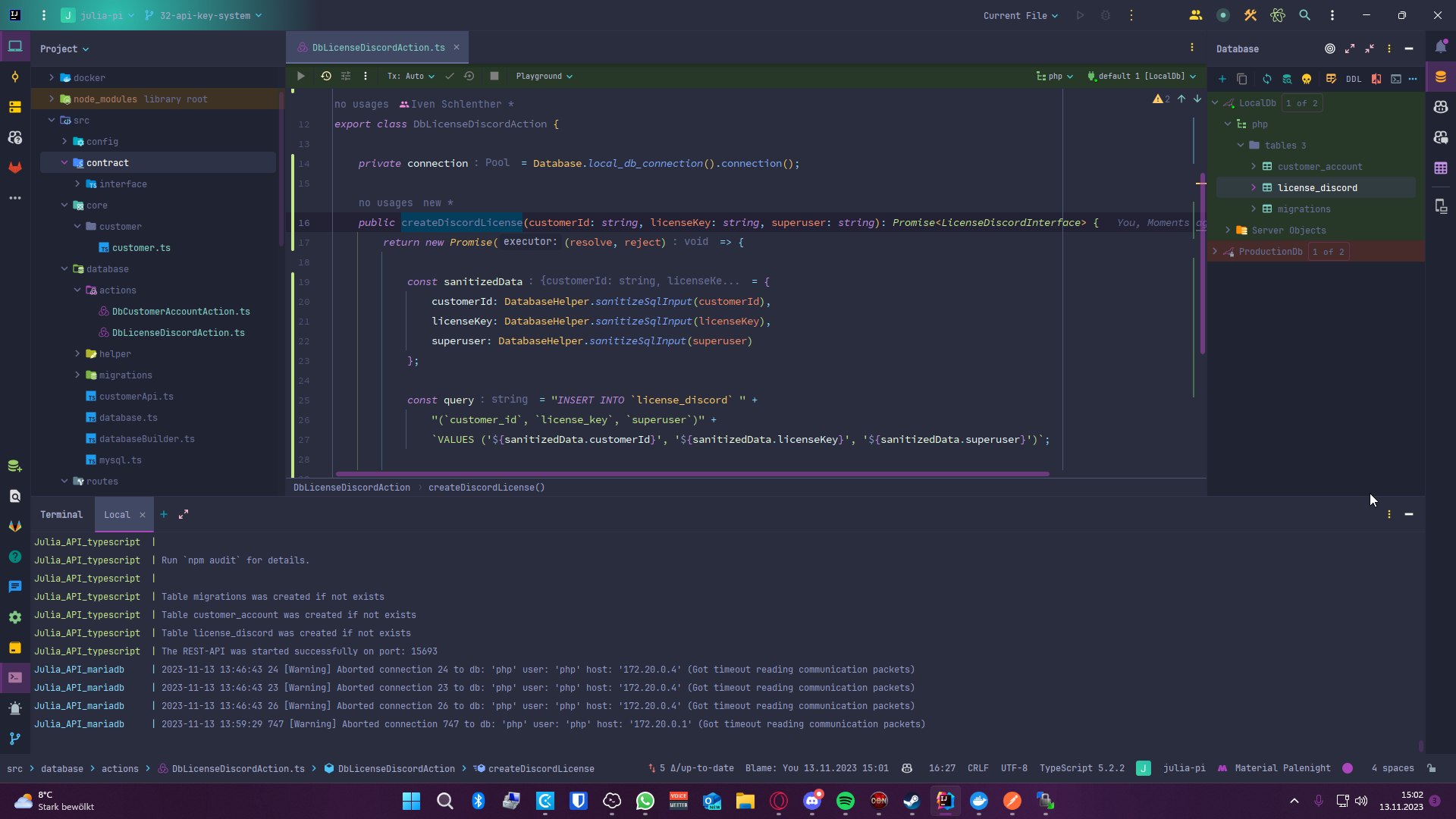
Task: Open the Playground resolve mode dropdown
Action: click(x=544, y=76)
